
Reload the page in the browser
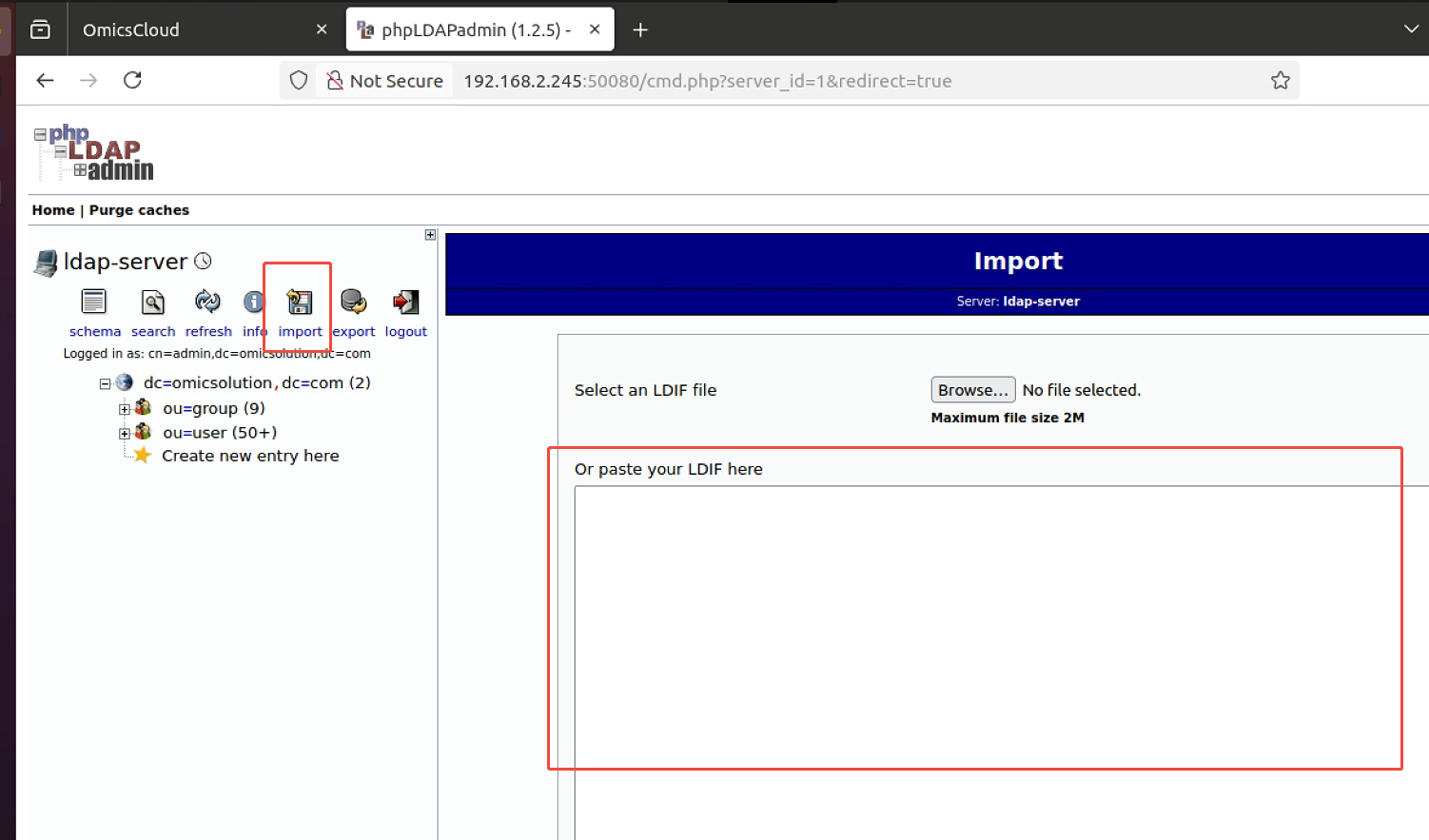(132, 81)
